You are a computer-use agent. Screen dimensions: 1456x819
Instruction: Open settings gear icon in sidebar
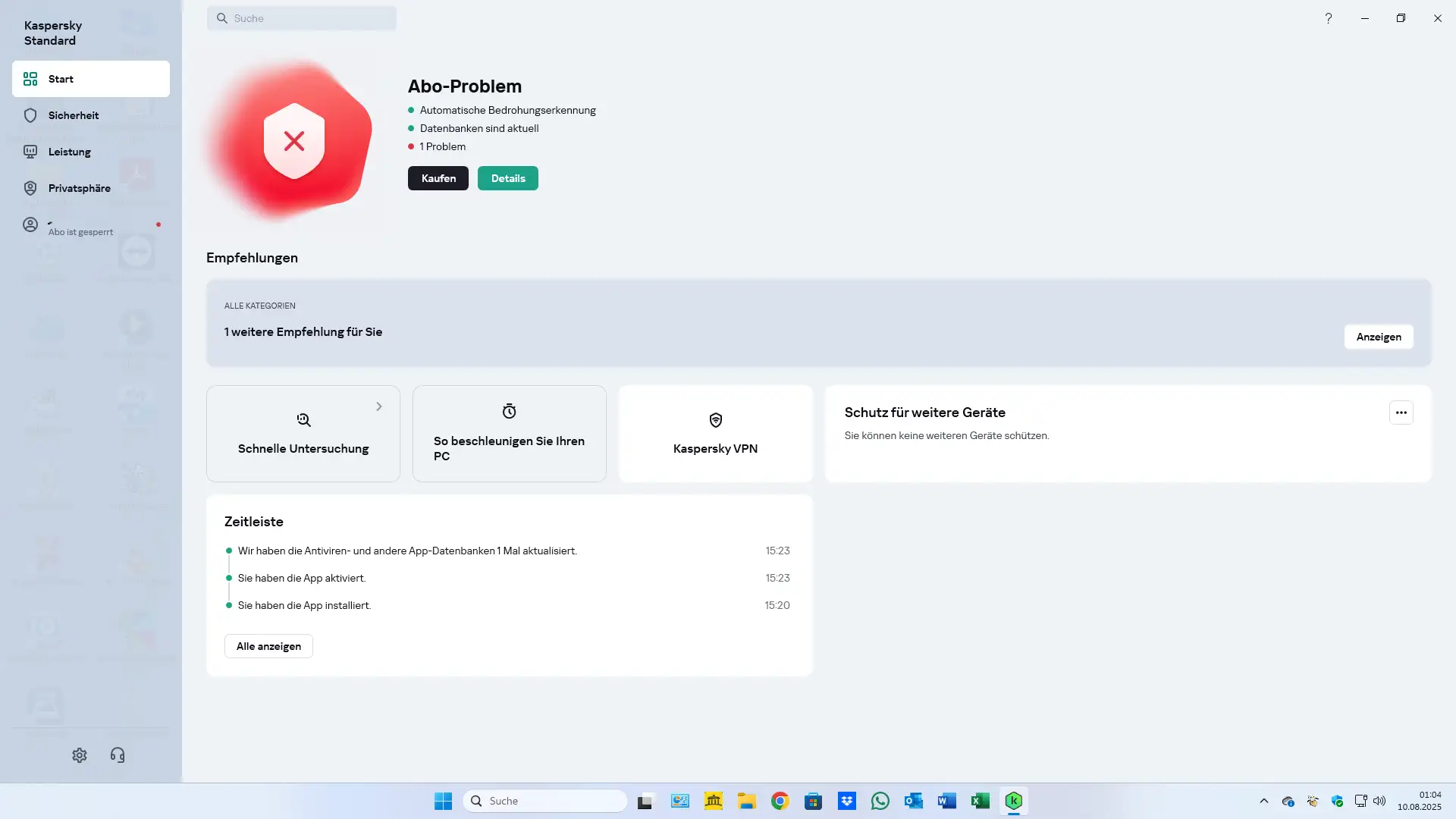point(80,755)
